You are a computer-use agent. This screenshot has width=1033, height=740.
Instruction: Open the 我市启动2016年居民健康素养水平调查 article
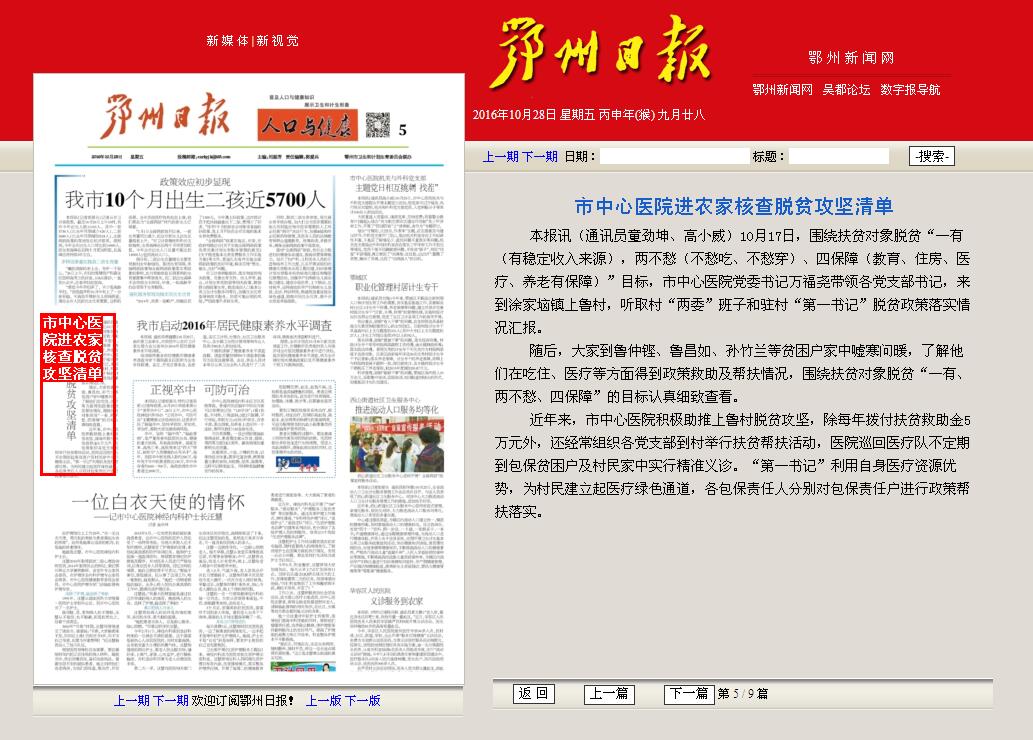click(234, 326)
